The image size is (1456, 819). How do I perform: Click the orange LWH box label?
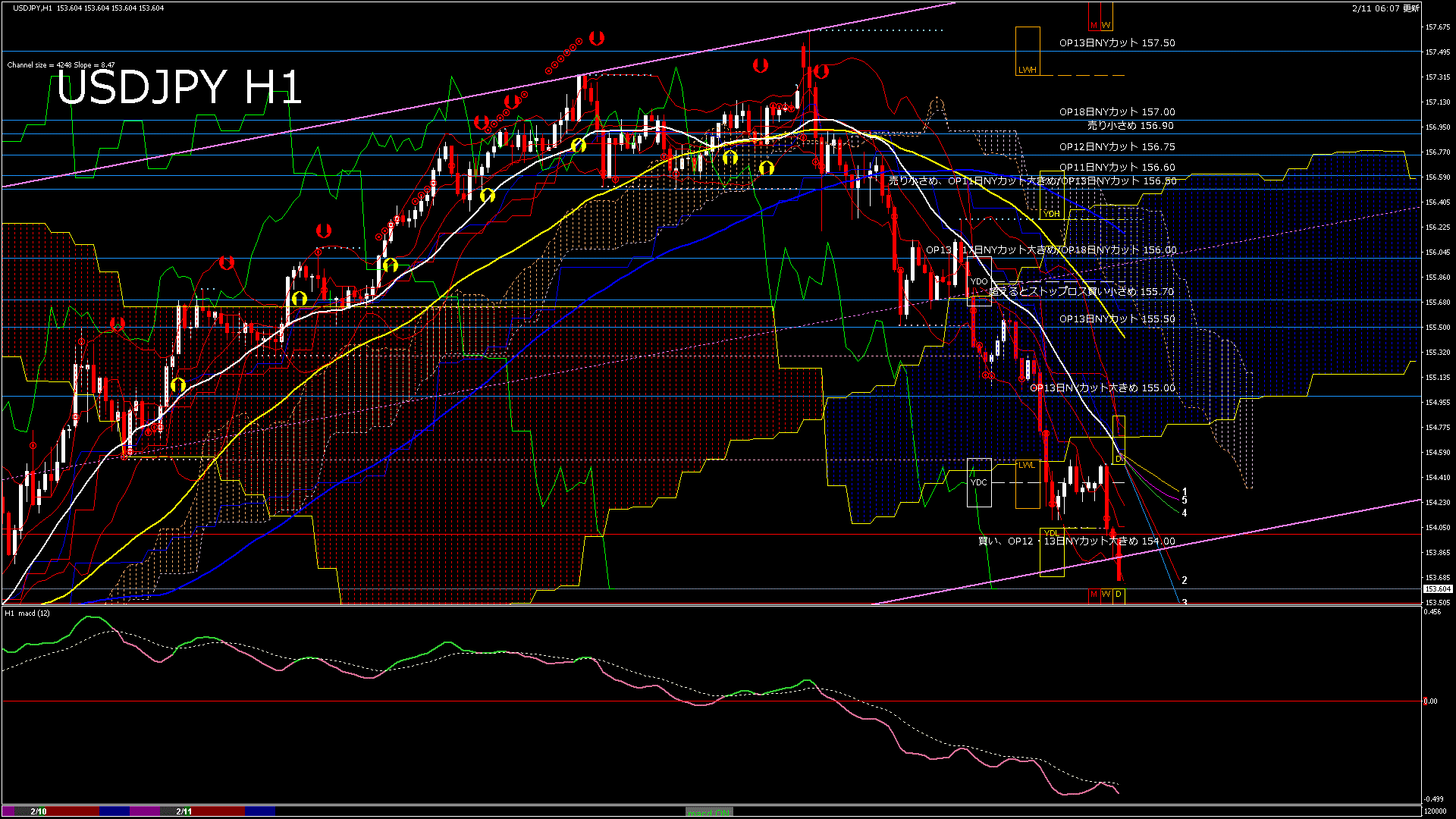1027,70
